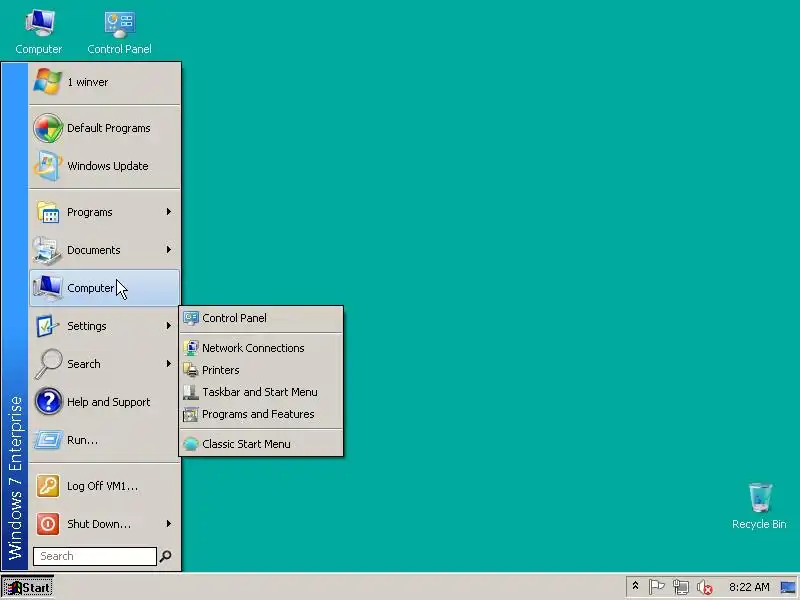Click the Network Connections icon in submenu

[191, 348]
